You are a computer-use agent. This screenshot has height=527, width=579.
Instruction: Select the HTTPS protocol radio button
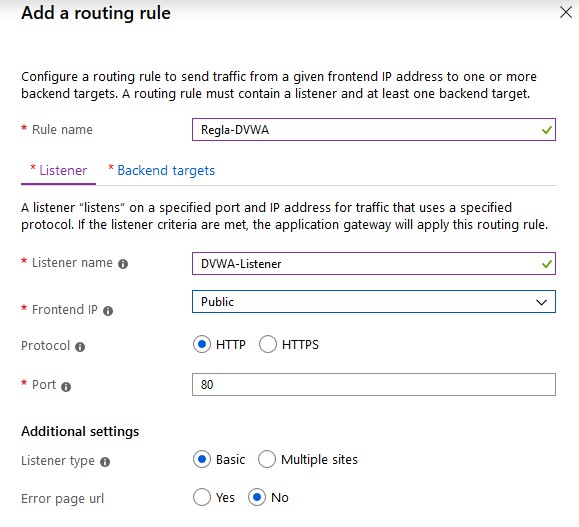268,344
